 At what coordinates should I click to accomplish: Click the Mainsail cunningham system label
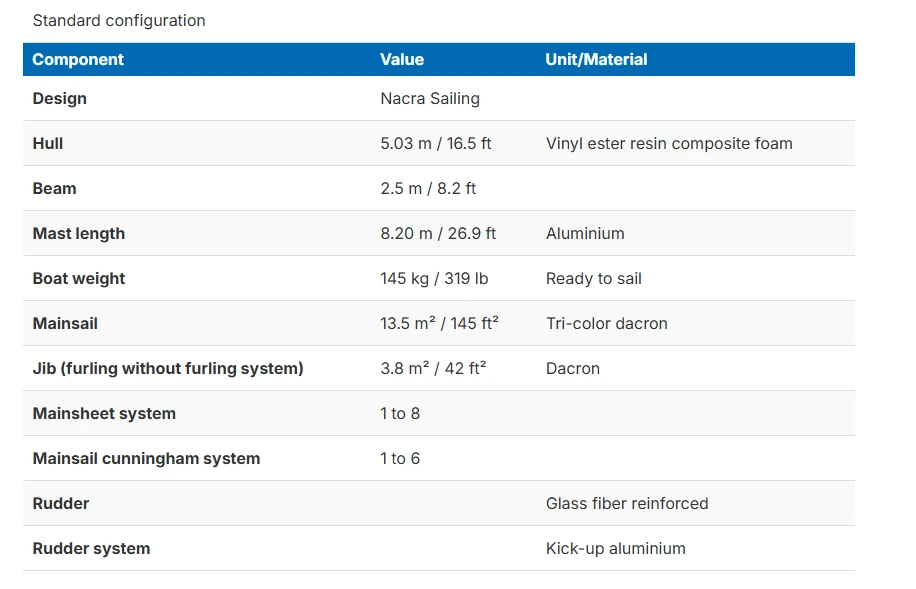146,459
